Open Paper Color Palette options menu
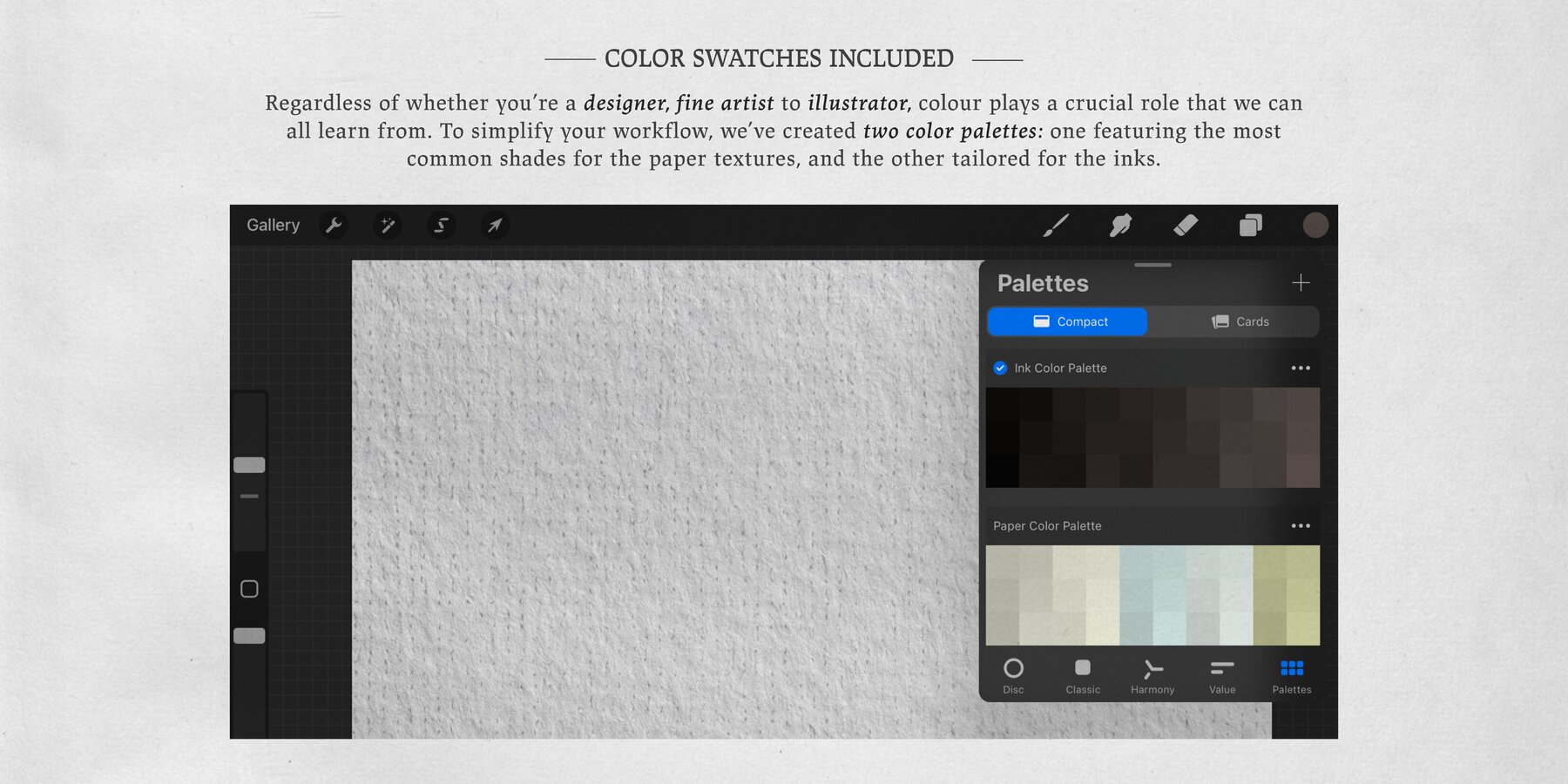Image resolution: width=1568 pixels, height=784 pixels. (x=1301, y=526)
